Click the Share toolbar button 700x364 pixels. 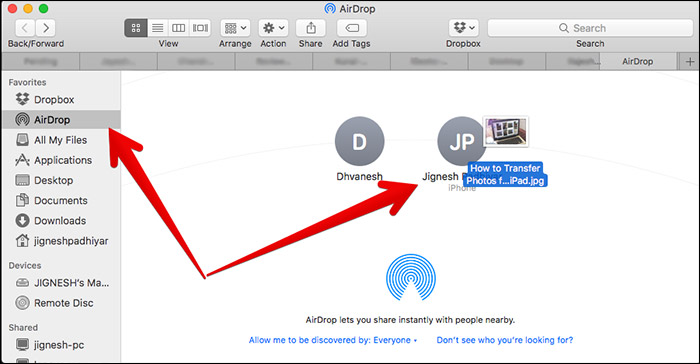coord(311,28)
